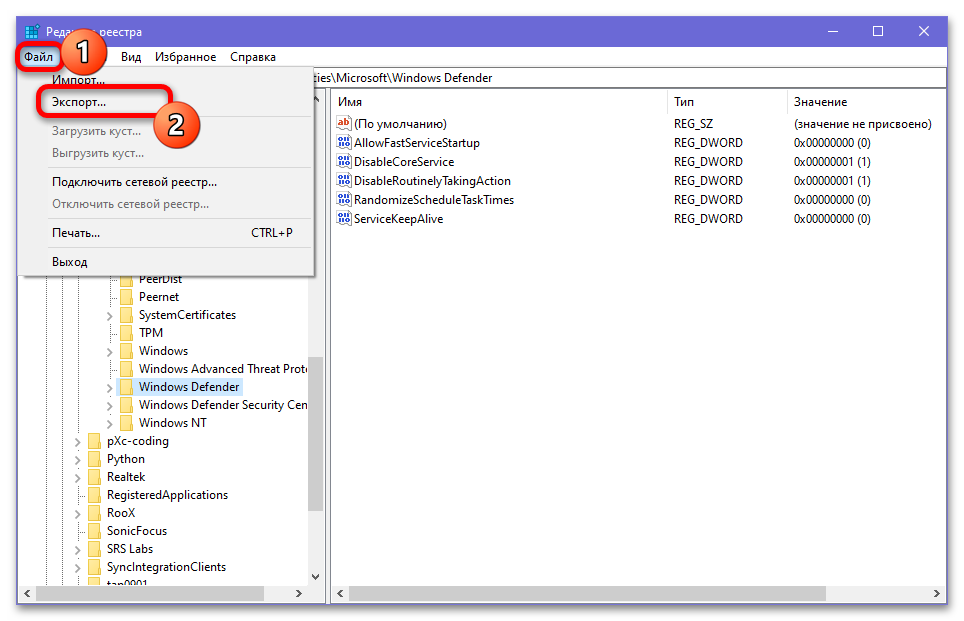Click the DWORD icon next to AllowFastServiceStartup
The height and width of the screenshot is (621, 964).
[344, 143]
